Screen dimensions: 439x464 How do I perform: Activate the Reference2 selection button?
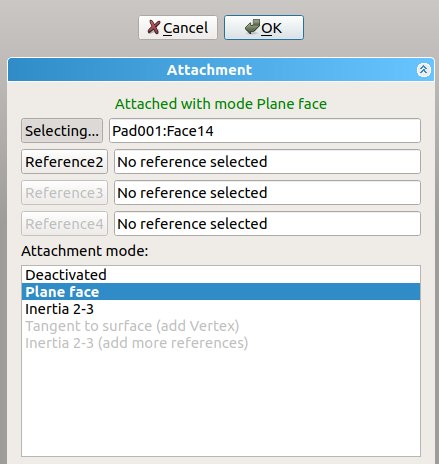pos(64,162)
